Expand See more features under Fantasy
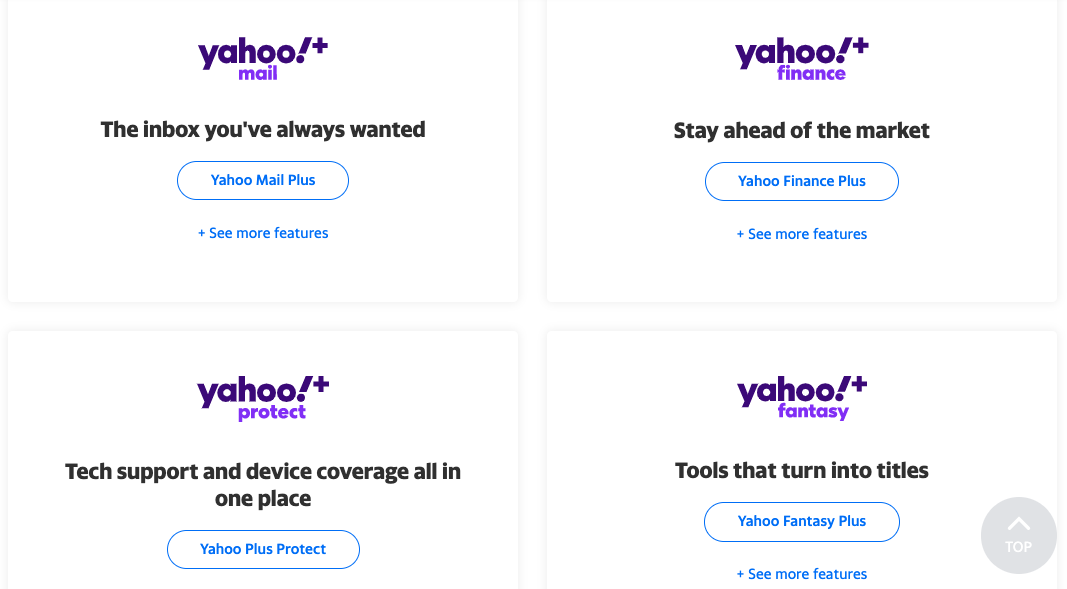Screen dimensions: 1067x589 [x=801, y=573]
